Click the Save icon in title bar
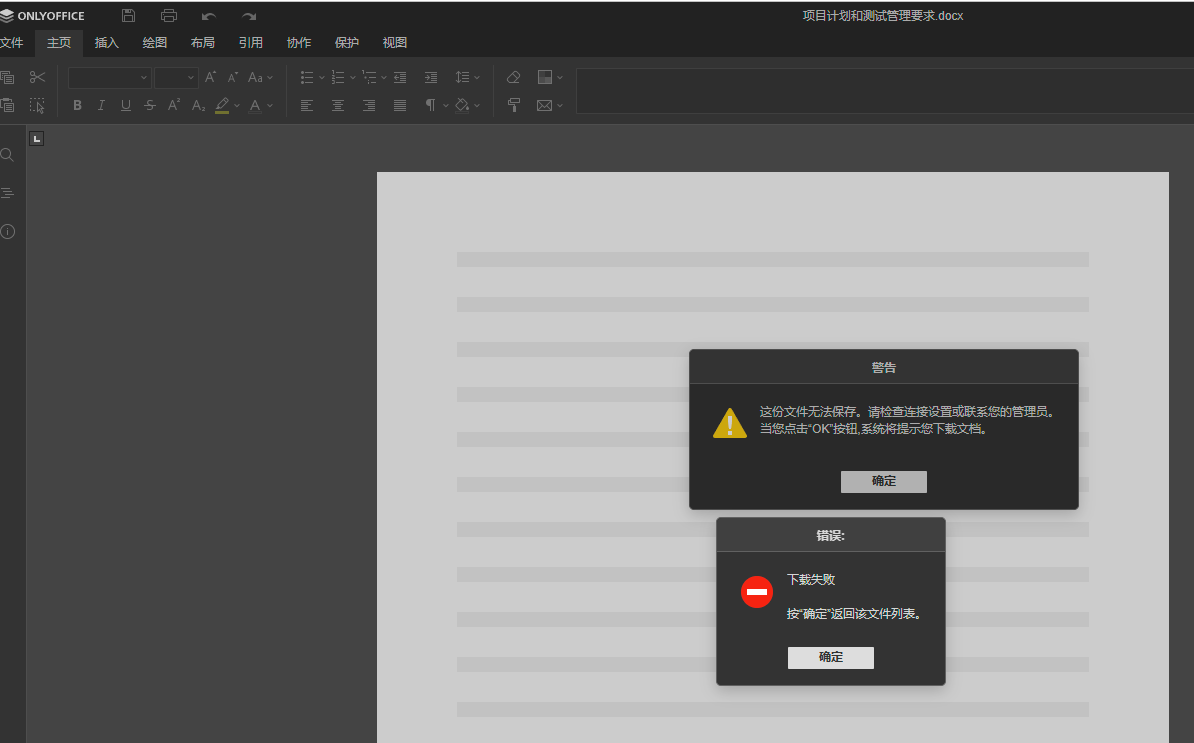This screenshot has height=743, width=1194. 128,15
